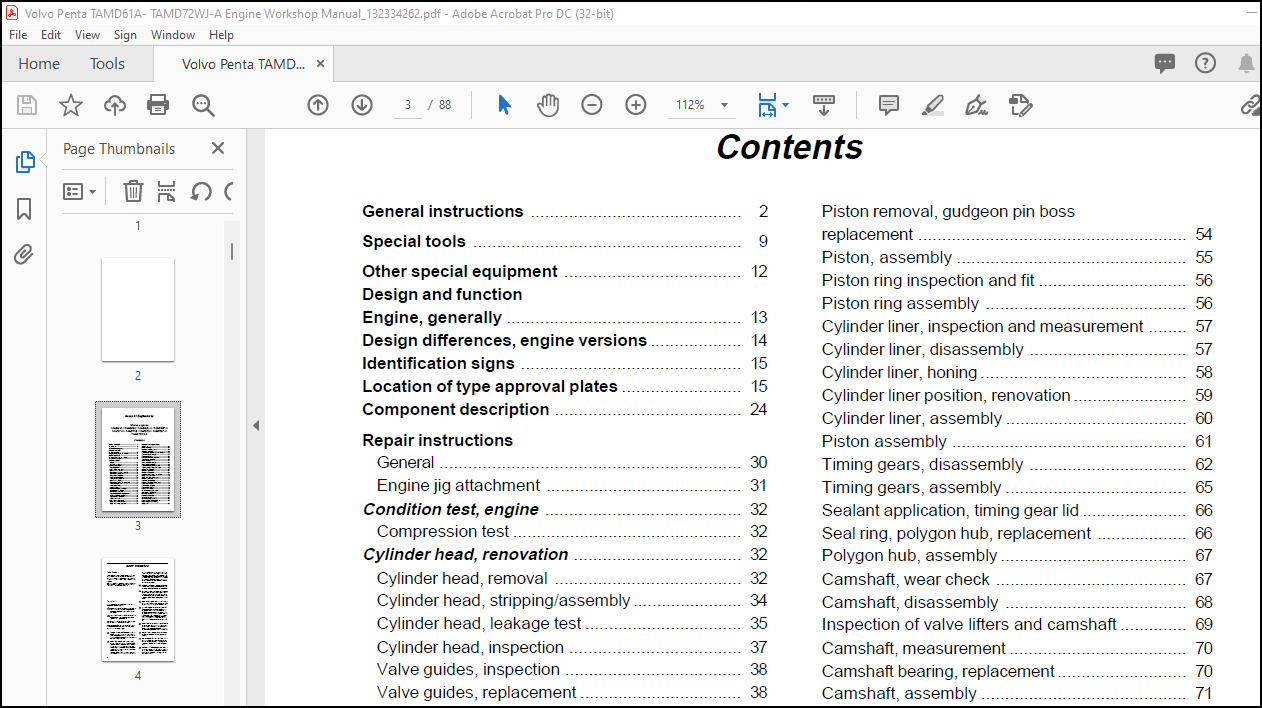Collapse the navigation pane with left arrow
The width and height of the screenshot is (1262, 708).
click(x=255, y=426)
